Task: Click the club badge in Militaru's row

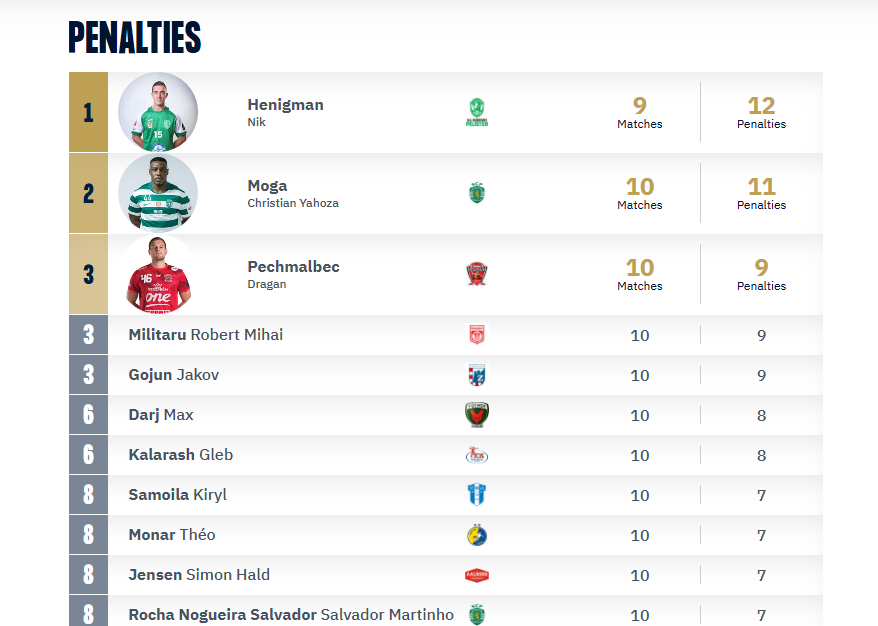Action: [477, 335]
